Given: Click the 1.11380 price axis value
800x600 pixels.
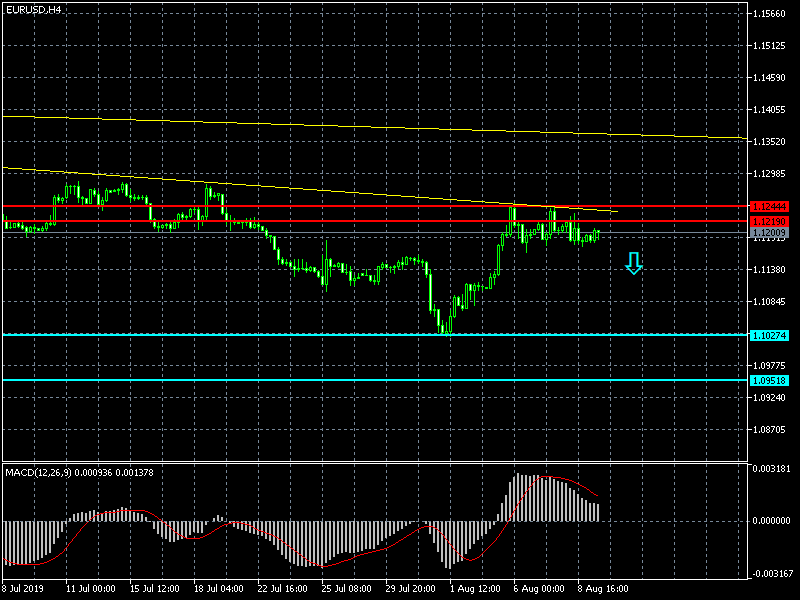Looking at the screenshot, I should coord(769,270).
